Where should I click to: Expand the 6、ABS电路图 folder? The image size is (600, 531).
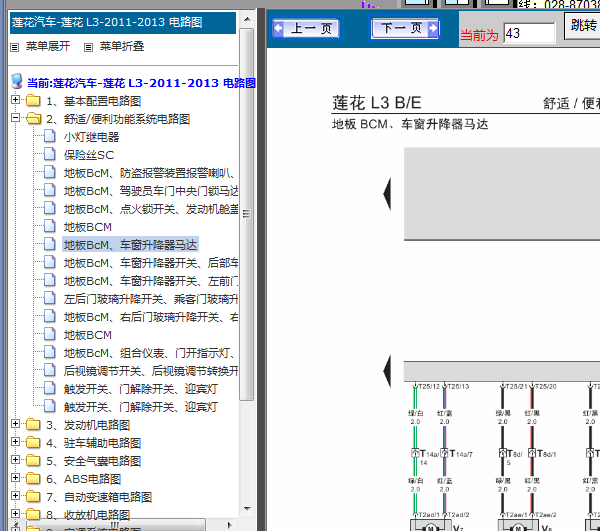click(x=15, y=477)
